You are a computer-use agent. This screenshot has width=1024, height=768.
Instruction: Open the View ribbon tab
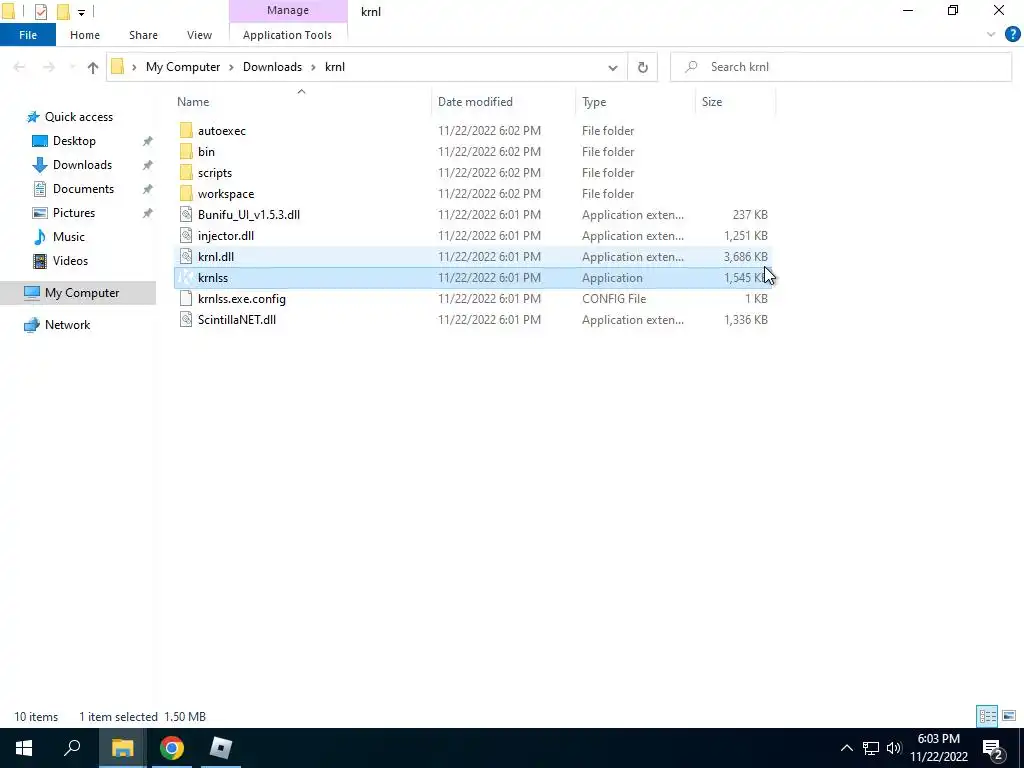pos(199,35)
